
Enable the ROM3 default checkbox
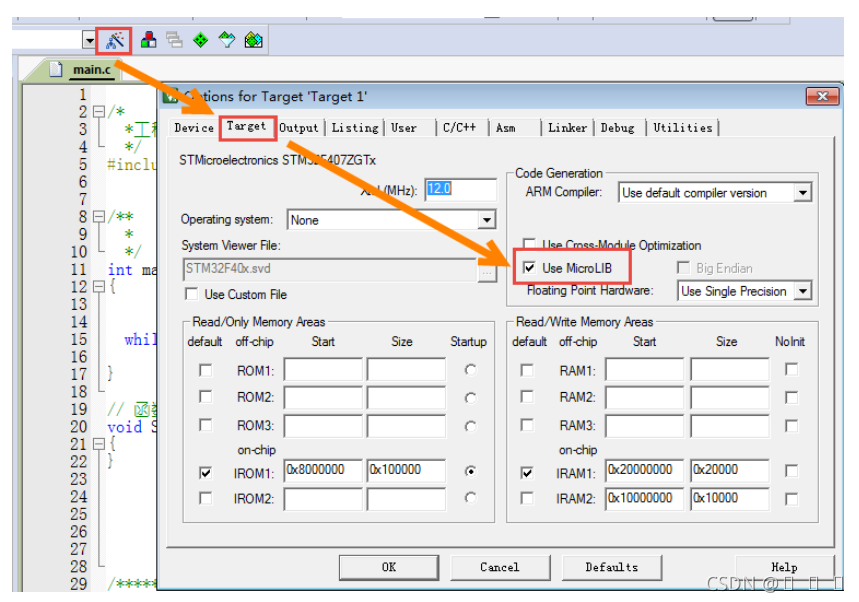tap(205, 425)
